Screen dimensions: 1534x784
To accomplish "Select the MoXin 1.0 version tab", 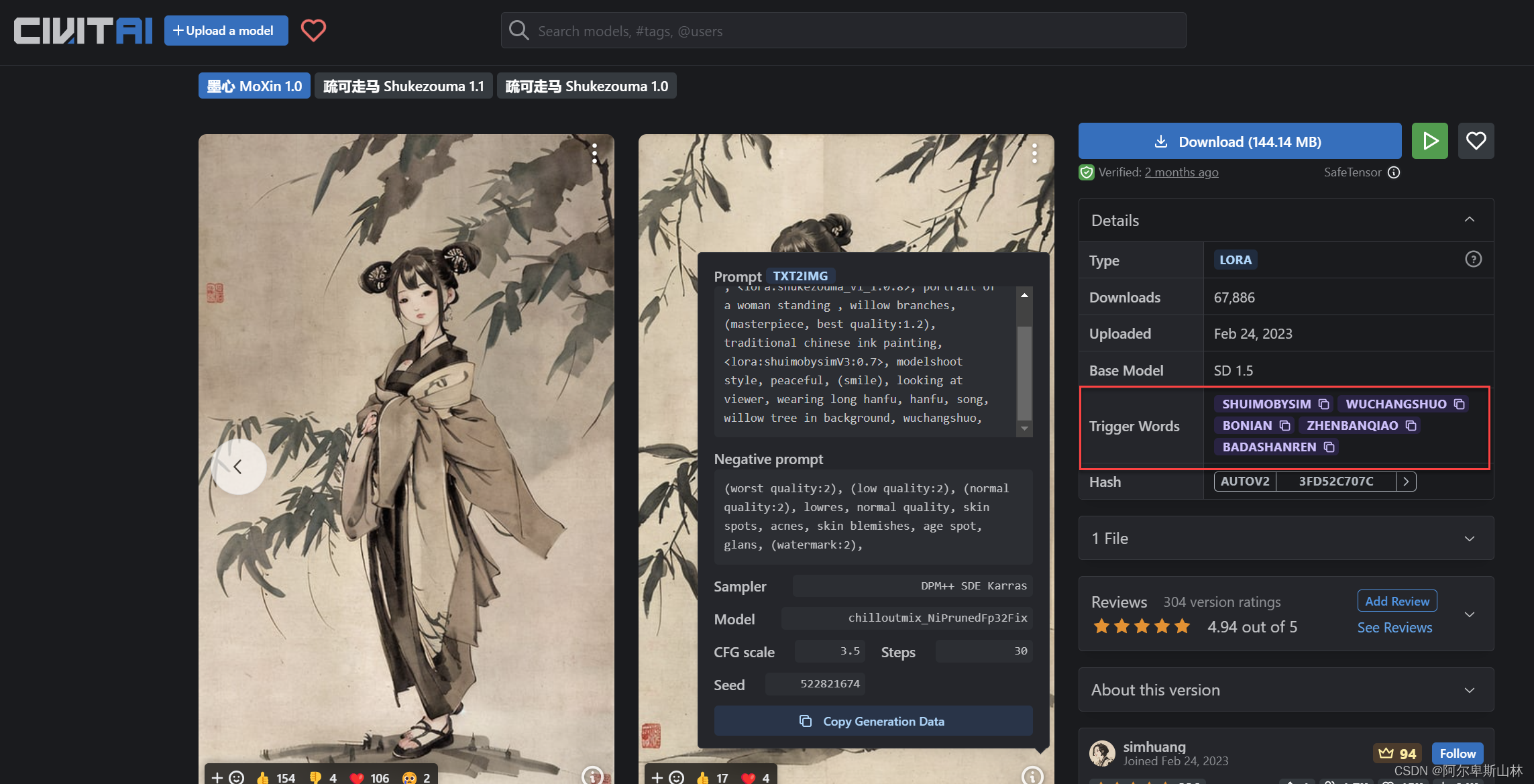I will pos(254,86).
